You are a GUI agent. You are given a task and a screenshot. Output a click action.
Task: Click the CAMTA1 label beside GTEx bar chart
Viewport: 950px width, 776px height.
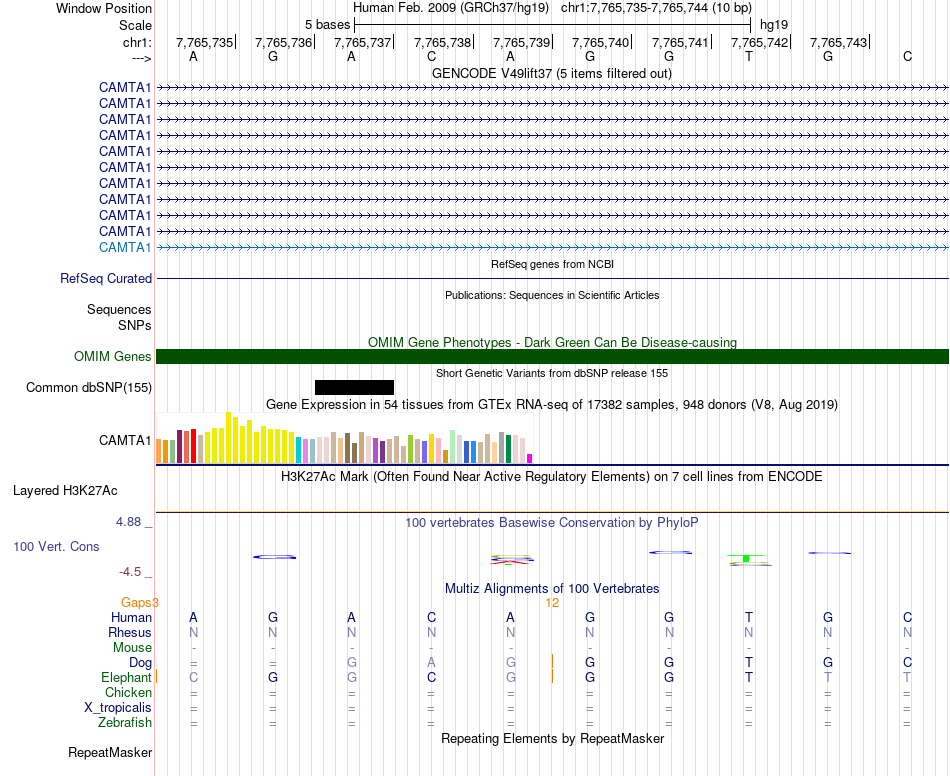point(125,440)
